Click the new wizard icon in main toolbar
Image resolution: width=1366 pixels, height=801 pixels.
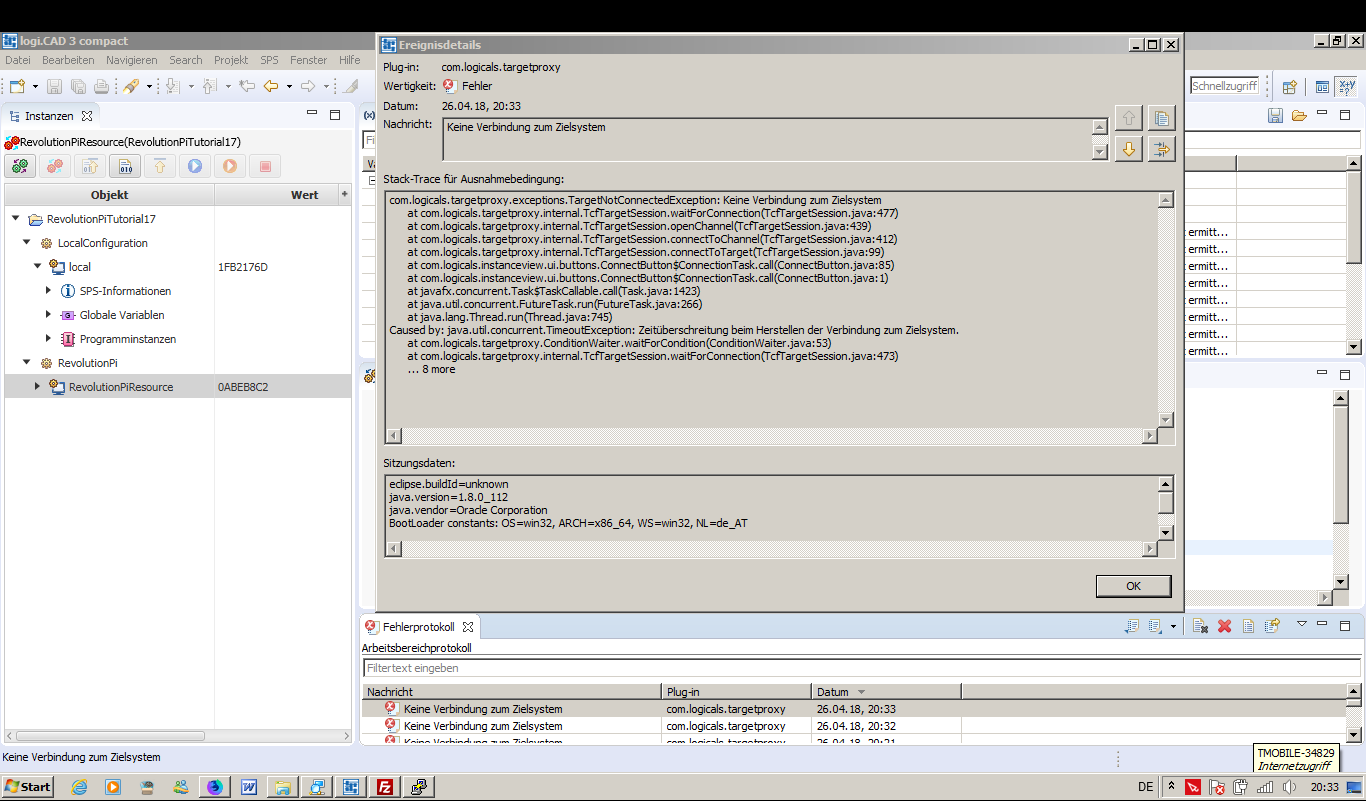(x=16, y=87)
